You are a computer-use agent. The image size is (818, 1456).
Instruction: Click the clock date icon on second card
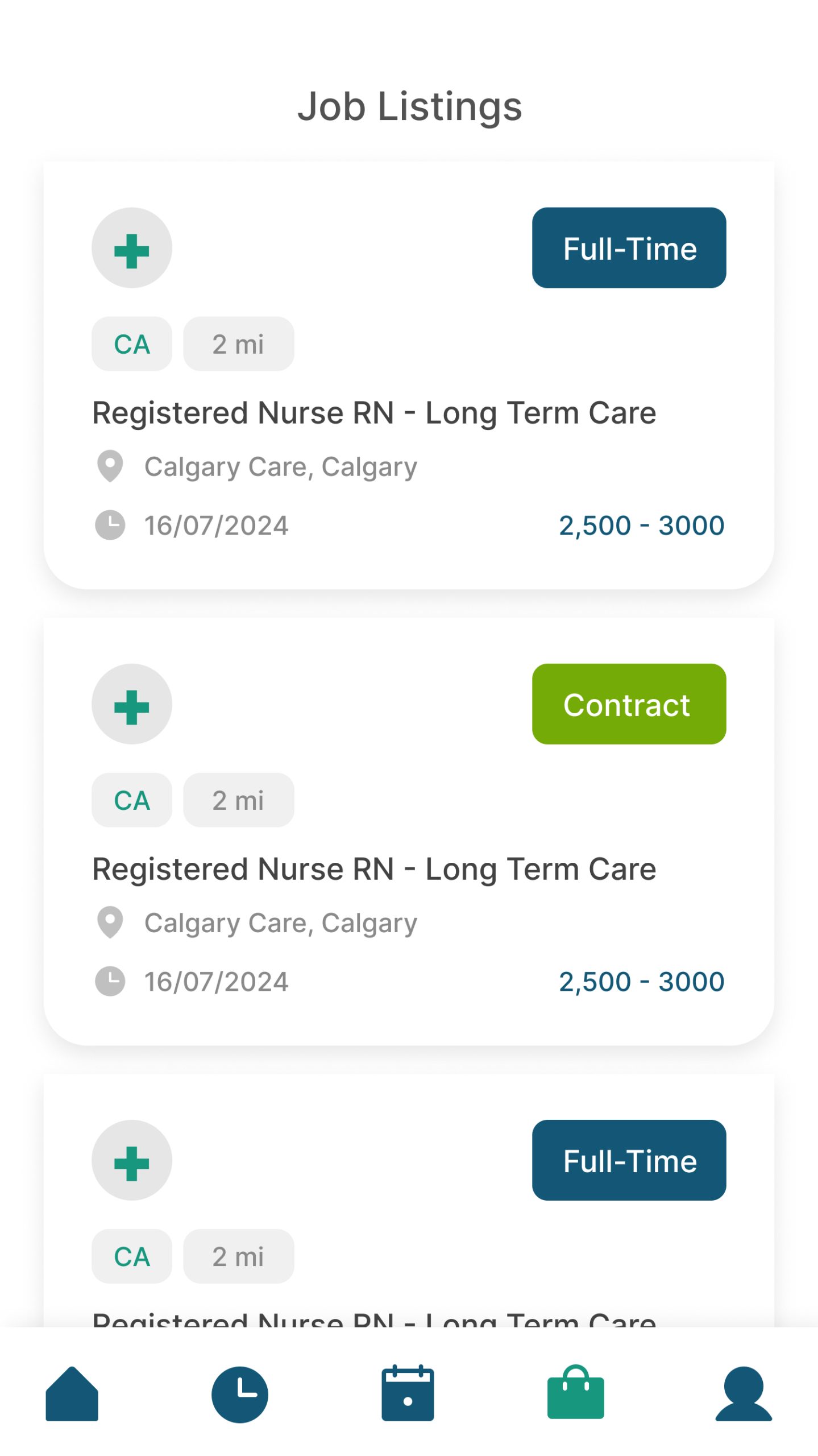pyautogui.click(x=110, y=981)
